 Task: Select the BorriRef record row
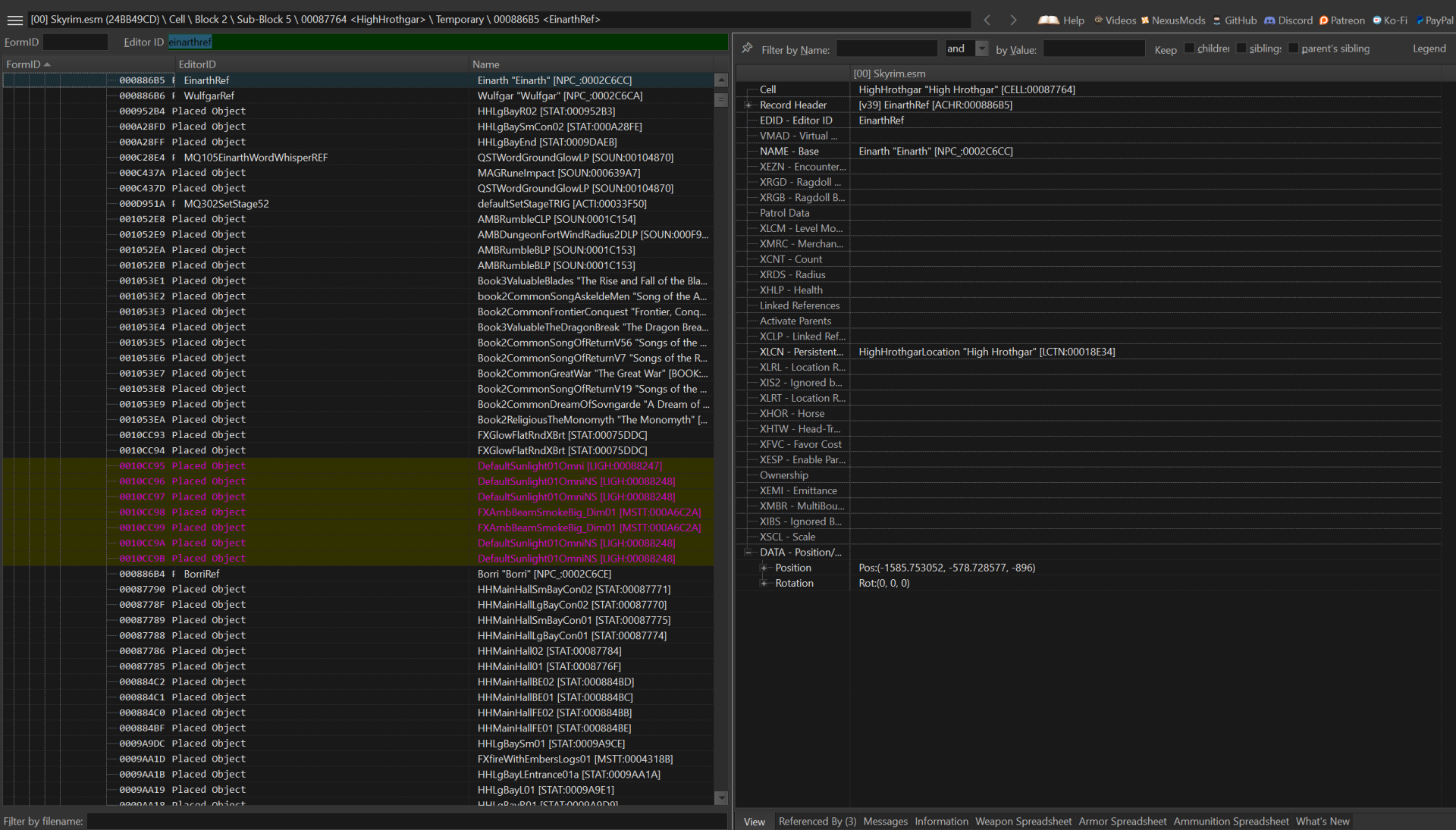pos(358,574)
